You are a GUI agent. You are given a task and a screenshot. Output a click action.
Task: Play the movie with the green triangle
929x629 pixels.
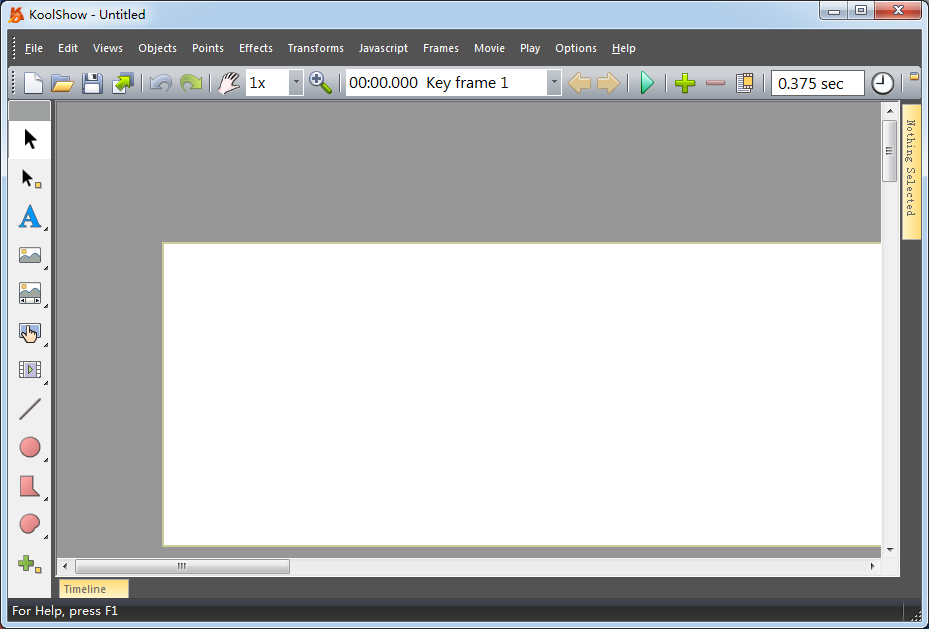[647, 83]
